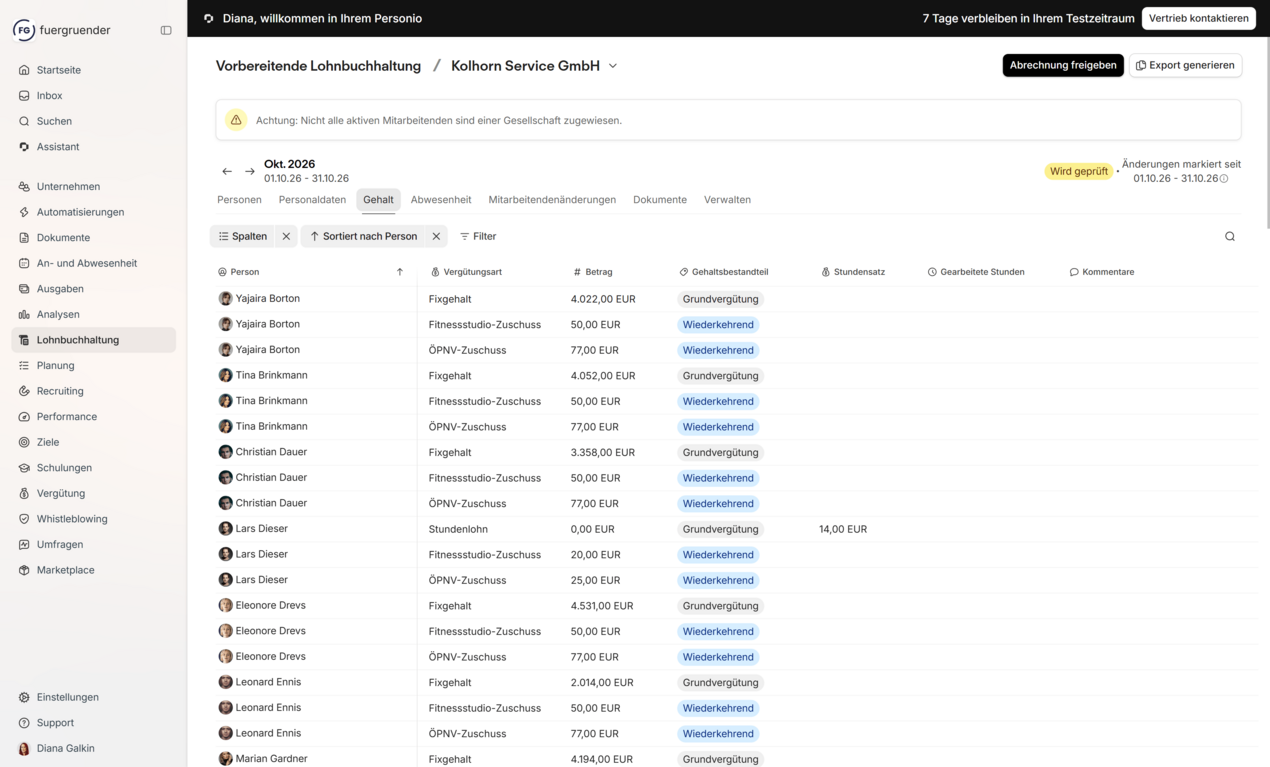Image resolution: width=1270 pixels, height=767 pixels.
Task: Click the 4.022,00 EUR amount cell
Action: [603, 299]
